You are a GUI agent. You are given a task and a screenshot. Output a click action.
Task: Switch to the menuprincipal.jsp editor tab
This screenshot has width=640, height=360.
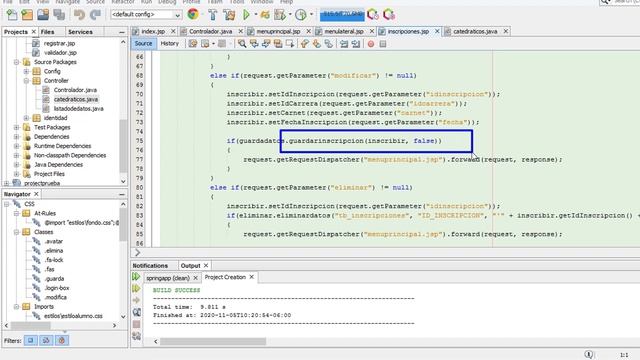(x=278, y=31)
